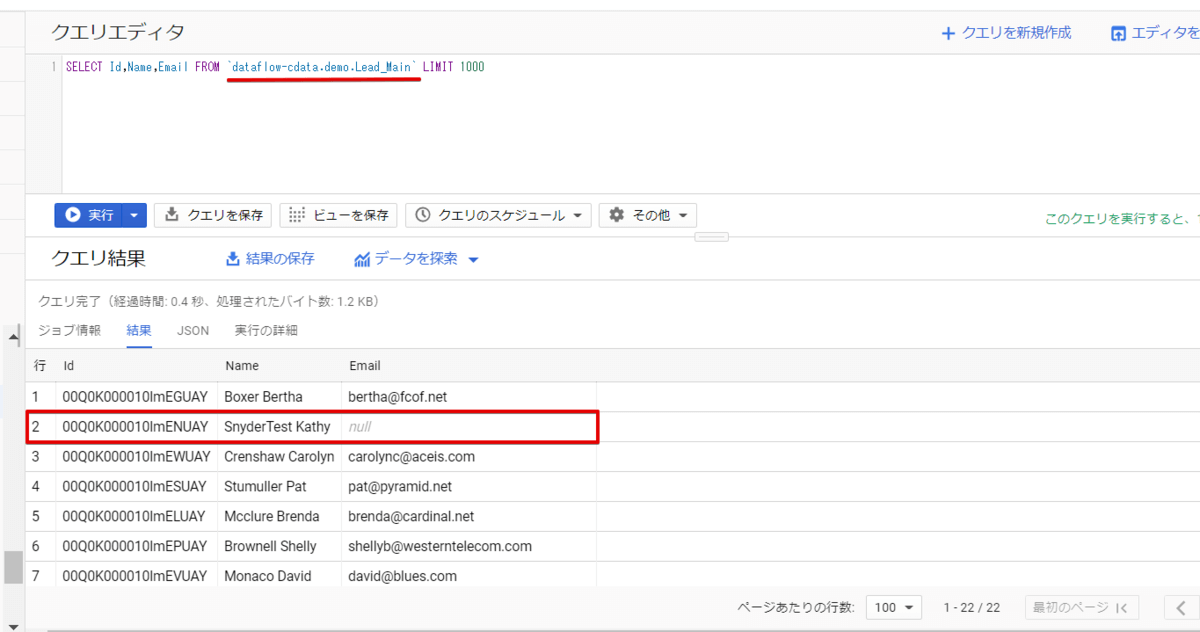Select Id 00Q0K000010ImEWUAY
This screenshot has width=1200, height=632.
coord(136,457)
